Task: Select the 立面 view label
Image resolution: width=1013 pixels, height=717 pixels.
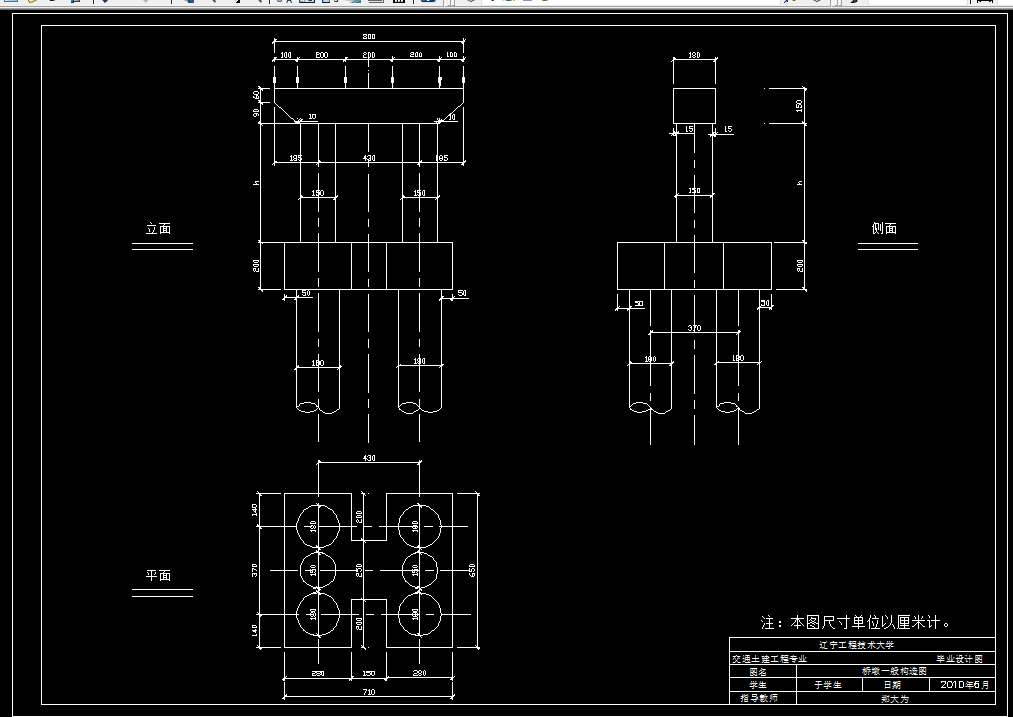Action: pyautogui.click(x=158, y=229)
